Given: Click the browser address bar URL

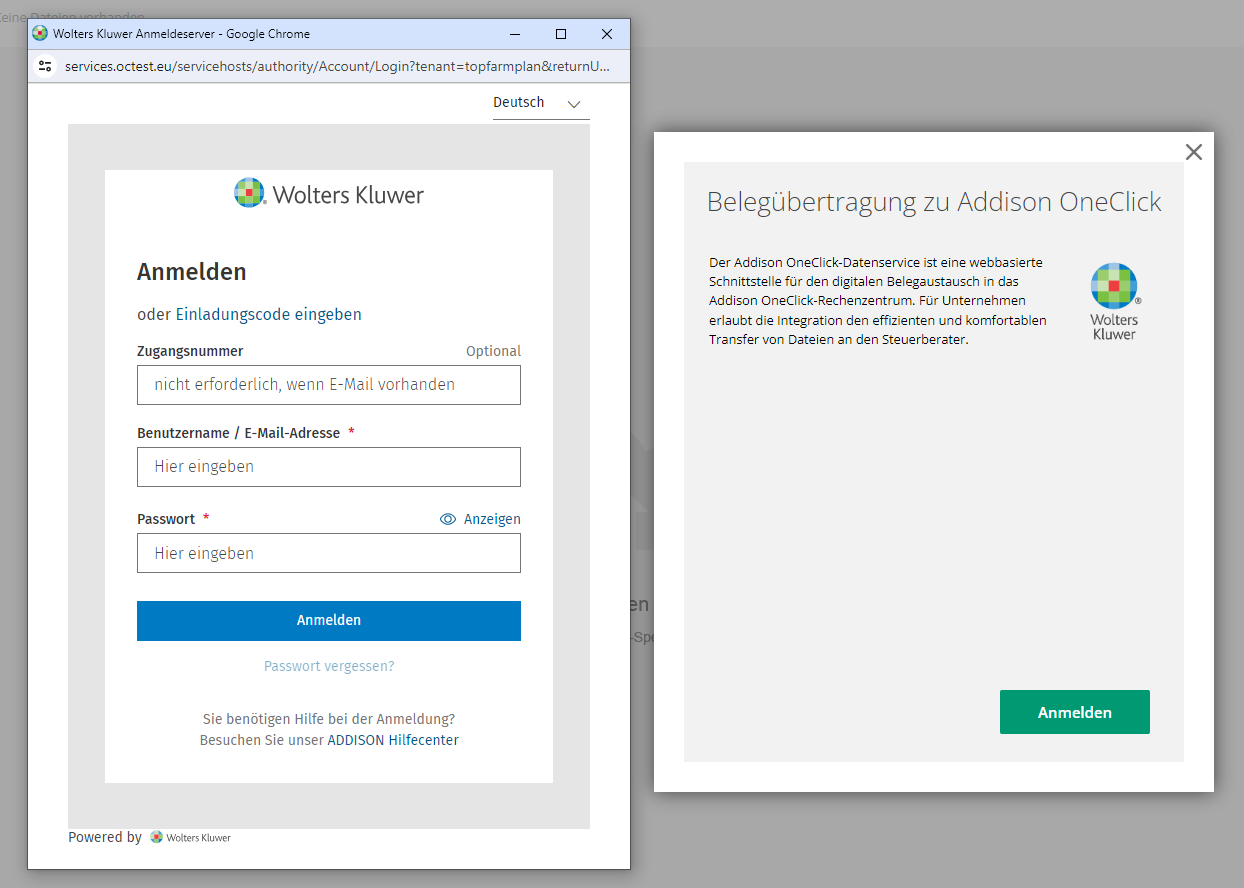Looking at the screenshot, I should point(335,66).
